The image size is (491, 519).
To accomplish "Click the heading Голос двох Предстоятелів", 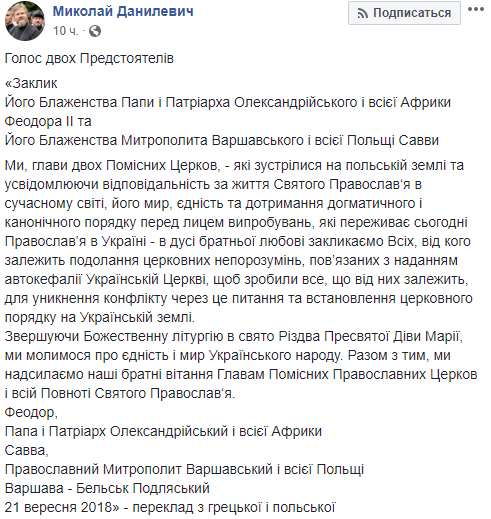I will (89, 58).
